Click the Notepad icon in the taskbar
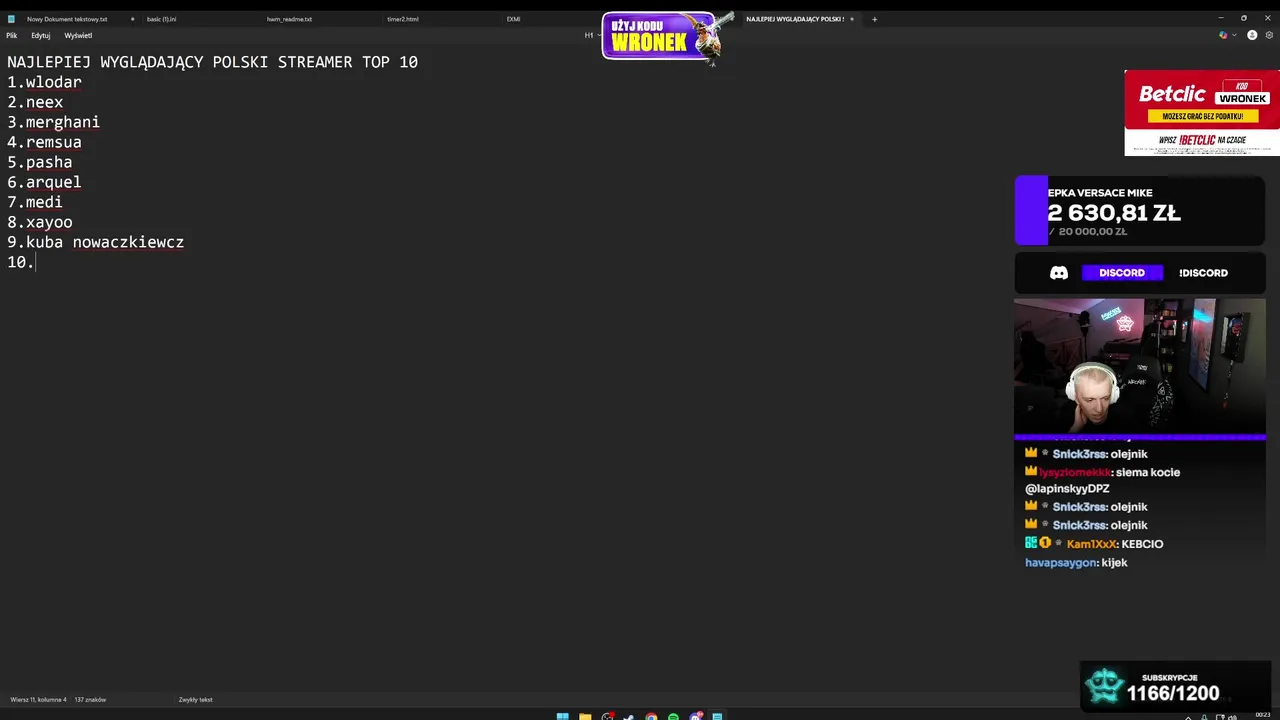Viewport: 1280px width, 720px height. coord(717,716)
